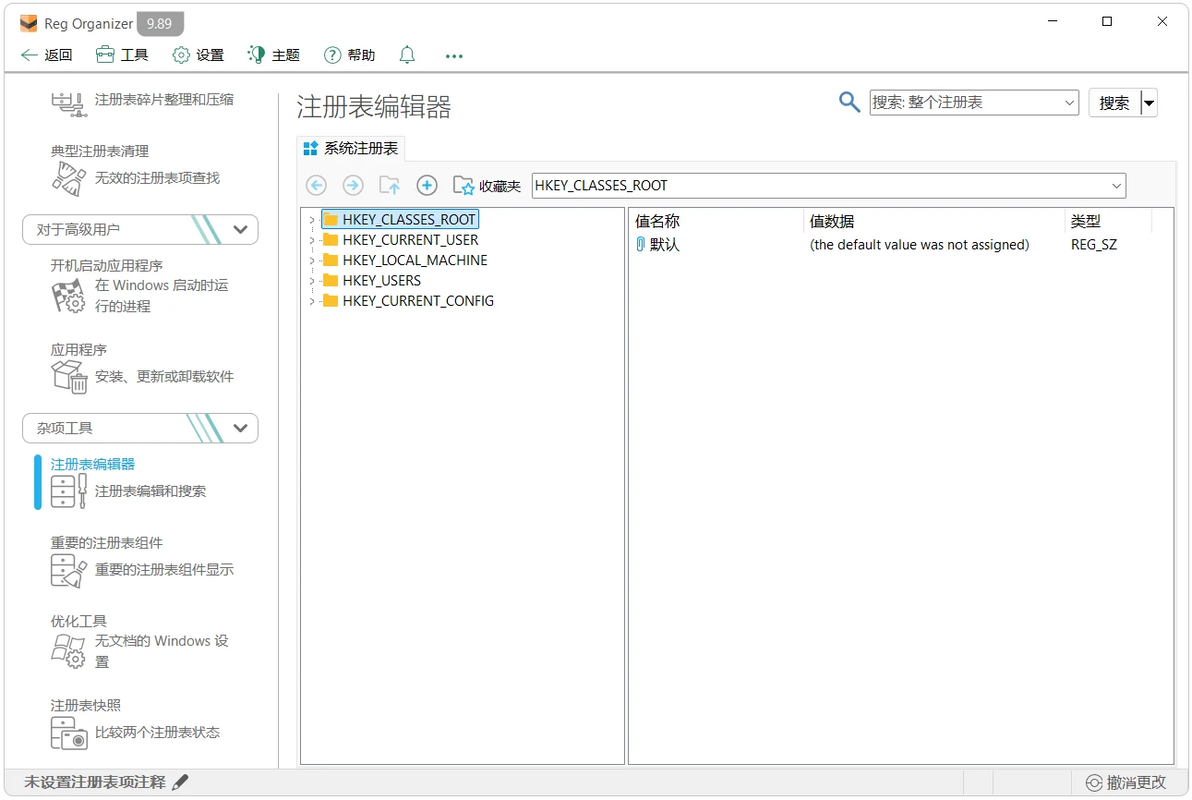The image size is (1192, 800).
Task: Expand the HKEY_CURRENT_CONFIG tree node
Action: (312, 302)
